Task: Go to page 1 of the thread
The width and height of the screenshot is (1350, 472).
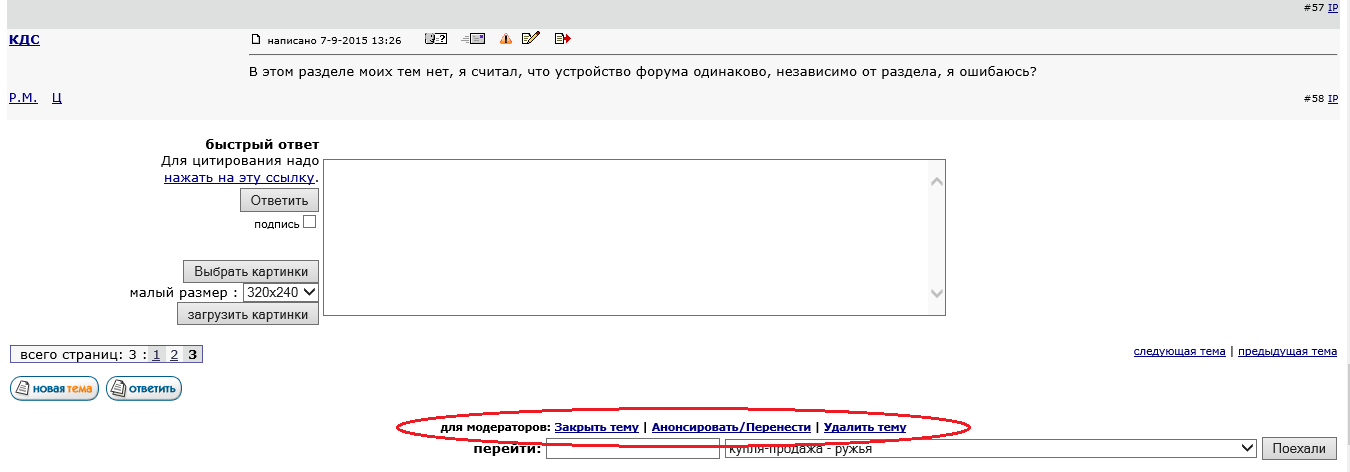Action: pyautogui.click(x=156, y=354)
